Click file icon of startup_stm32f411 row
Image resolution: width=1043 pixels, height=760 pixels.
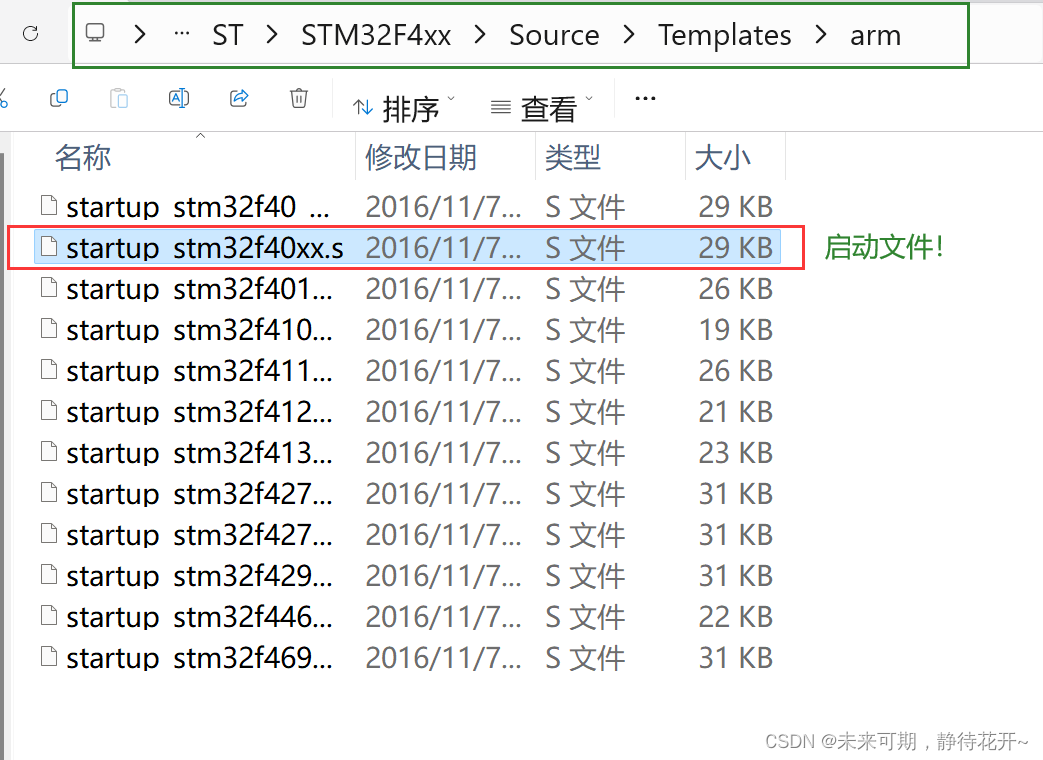coord(49,370)
